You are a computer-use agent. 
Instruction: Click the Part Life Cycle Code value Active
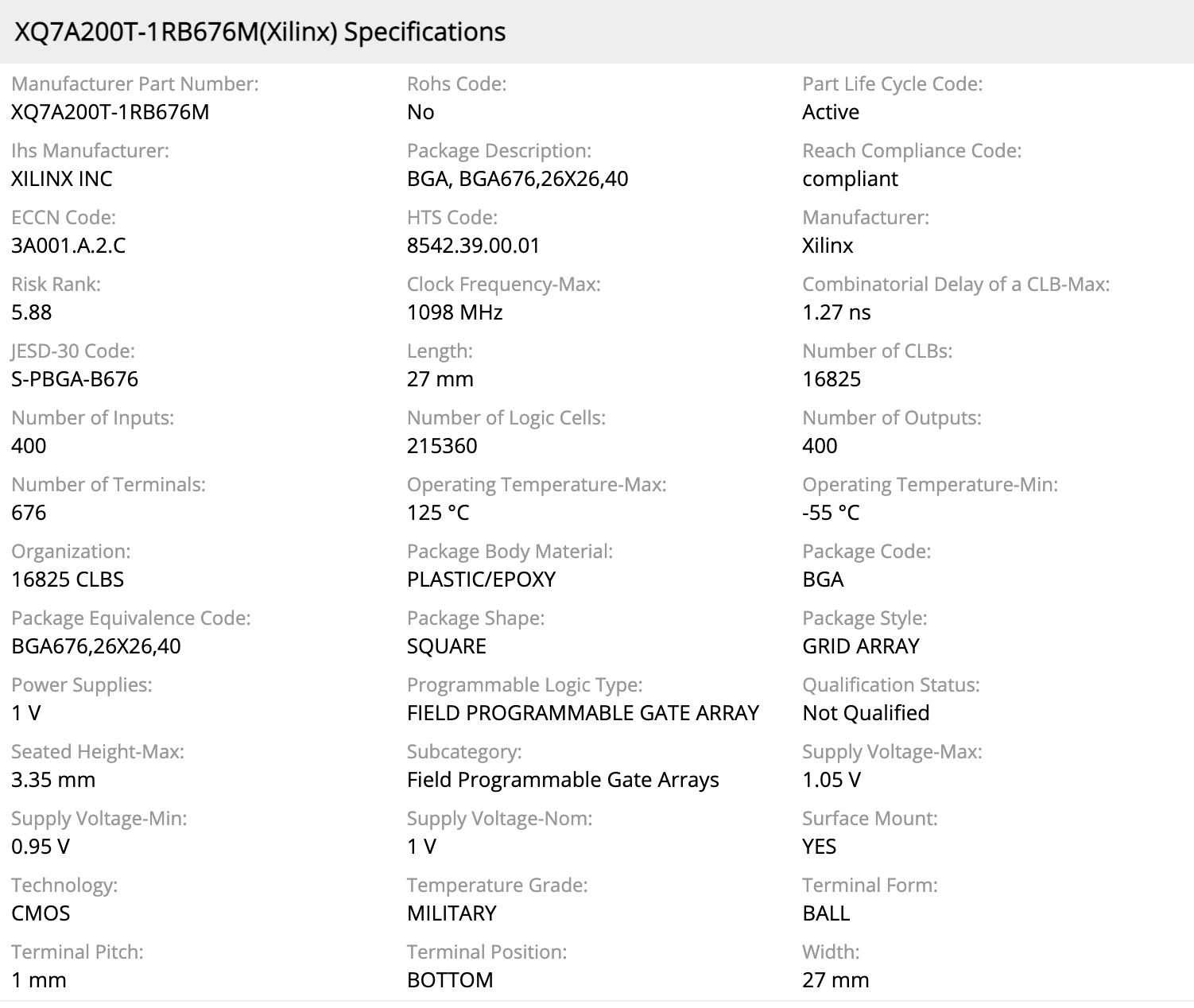click(831, 112)
